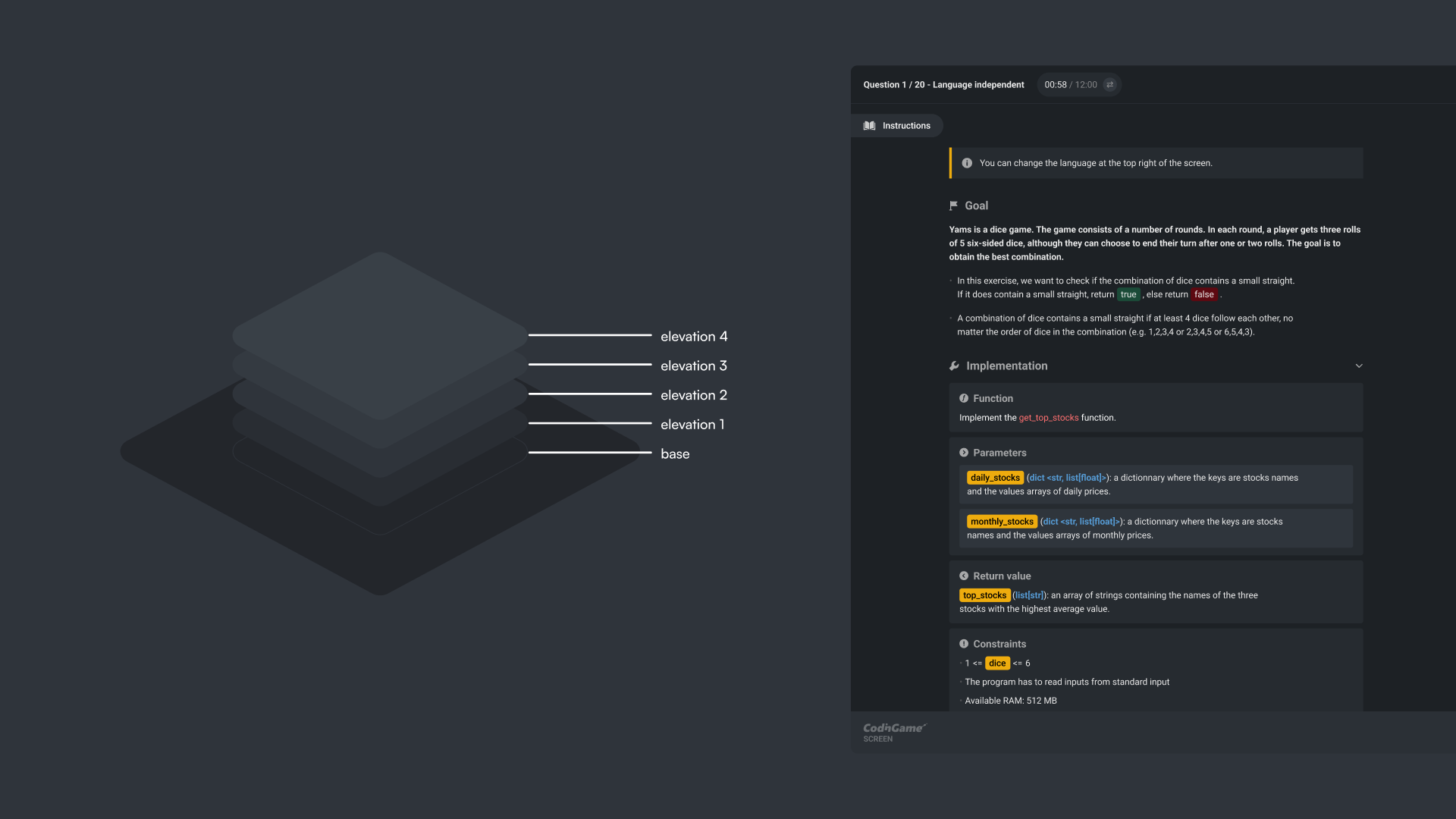The width and height of the screenshot is (1456, 819).
Task: Click the info icon in language notice
Action: [x=967, y=163]
